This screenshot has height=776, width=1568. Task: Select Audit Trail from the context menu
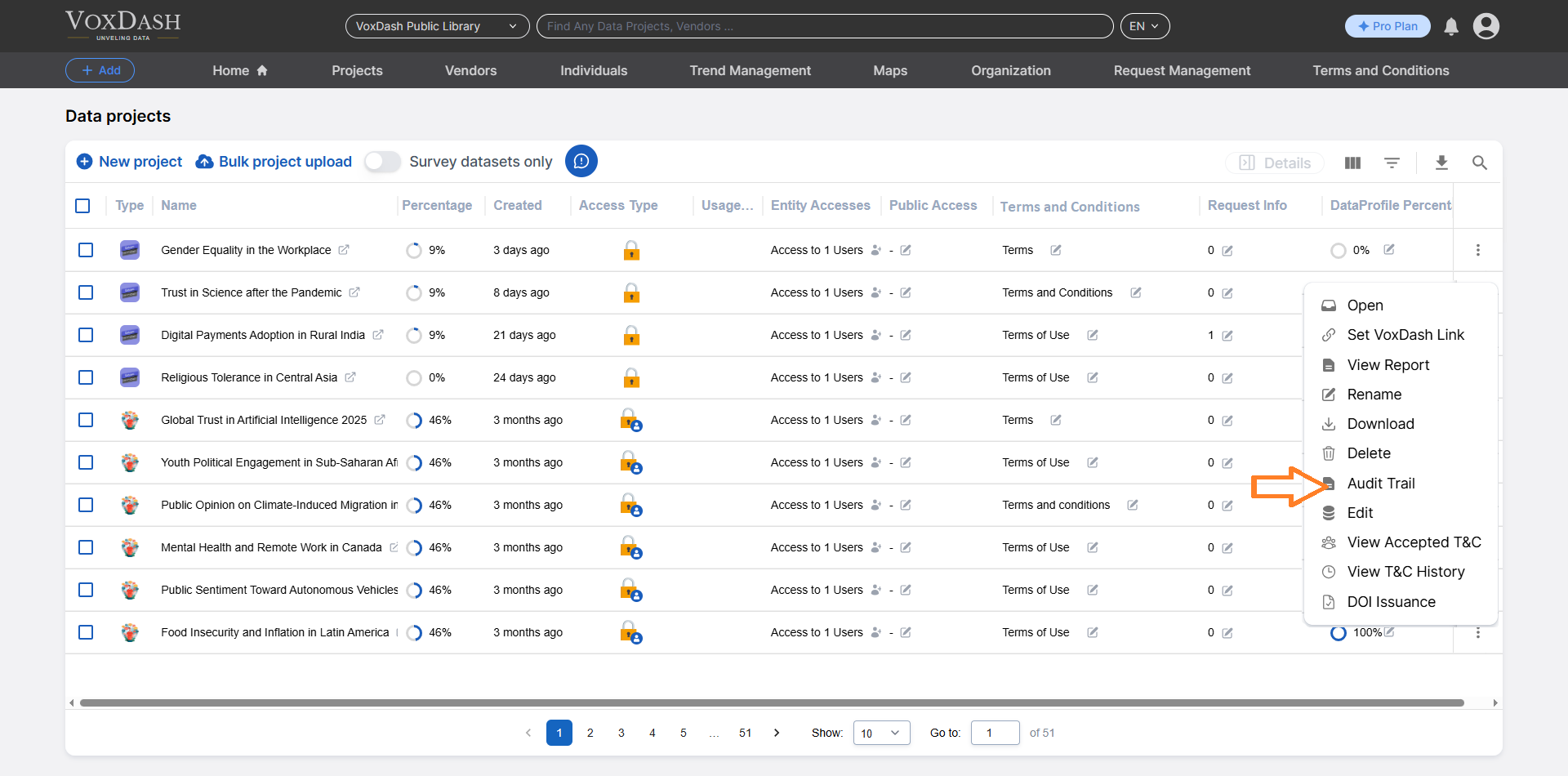[1380, 483]
